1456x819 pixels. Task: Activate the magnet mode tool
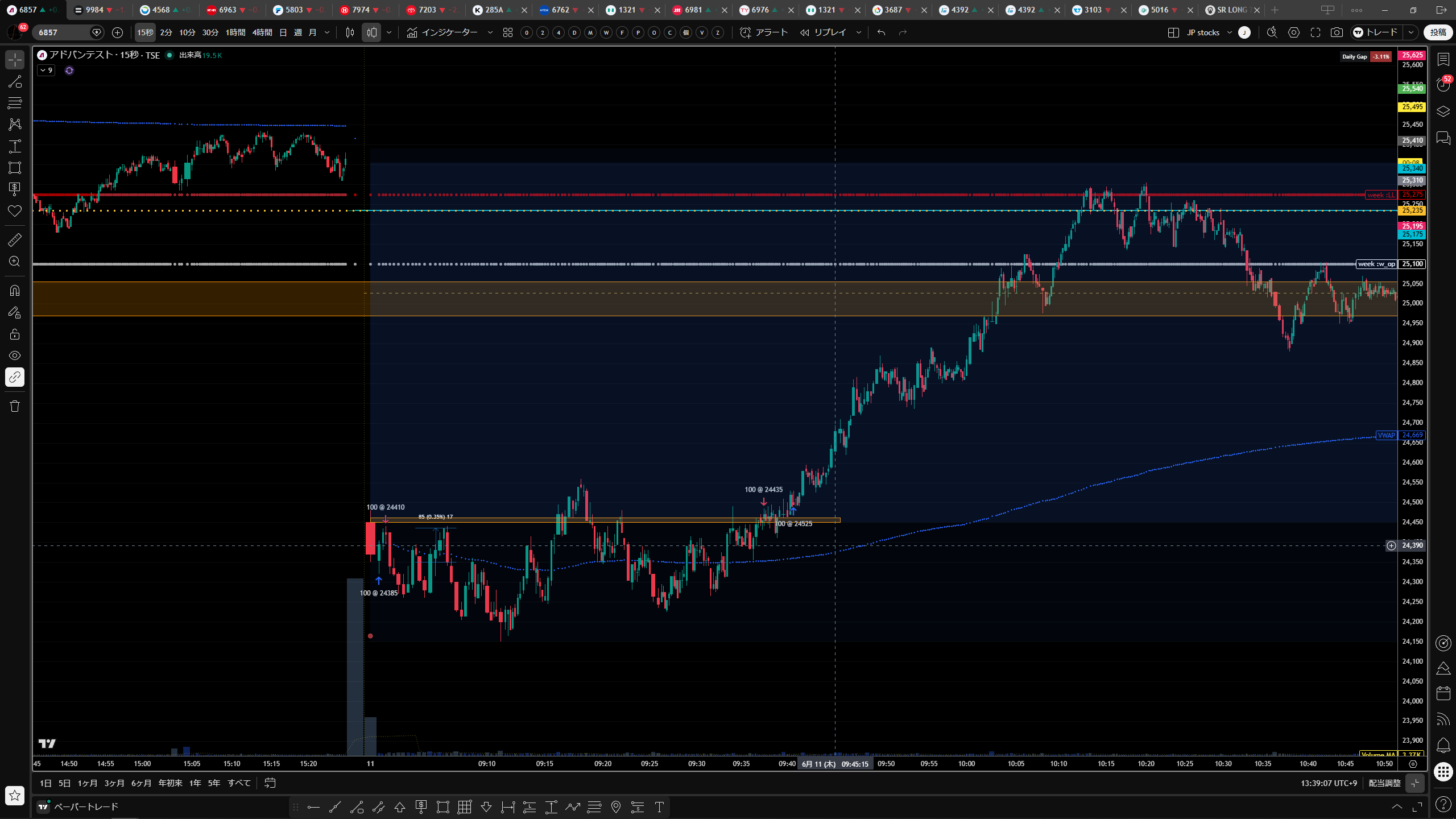point(15,290)
